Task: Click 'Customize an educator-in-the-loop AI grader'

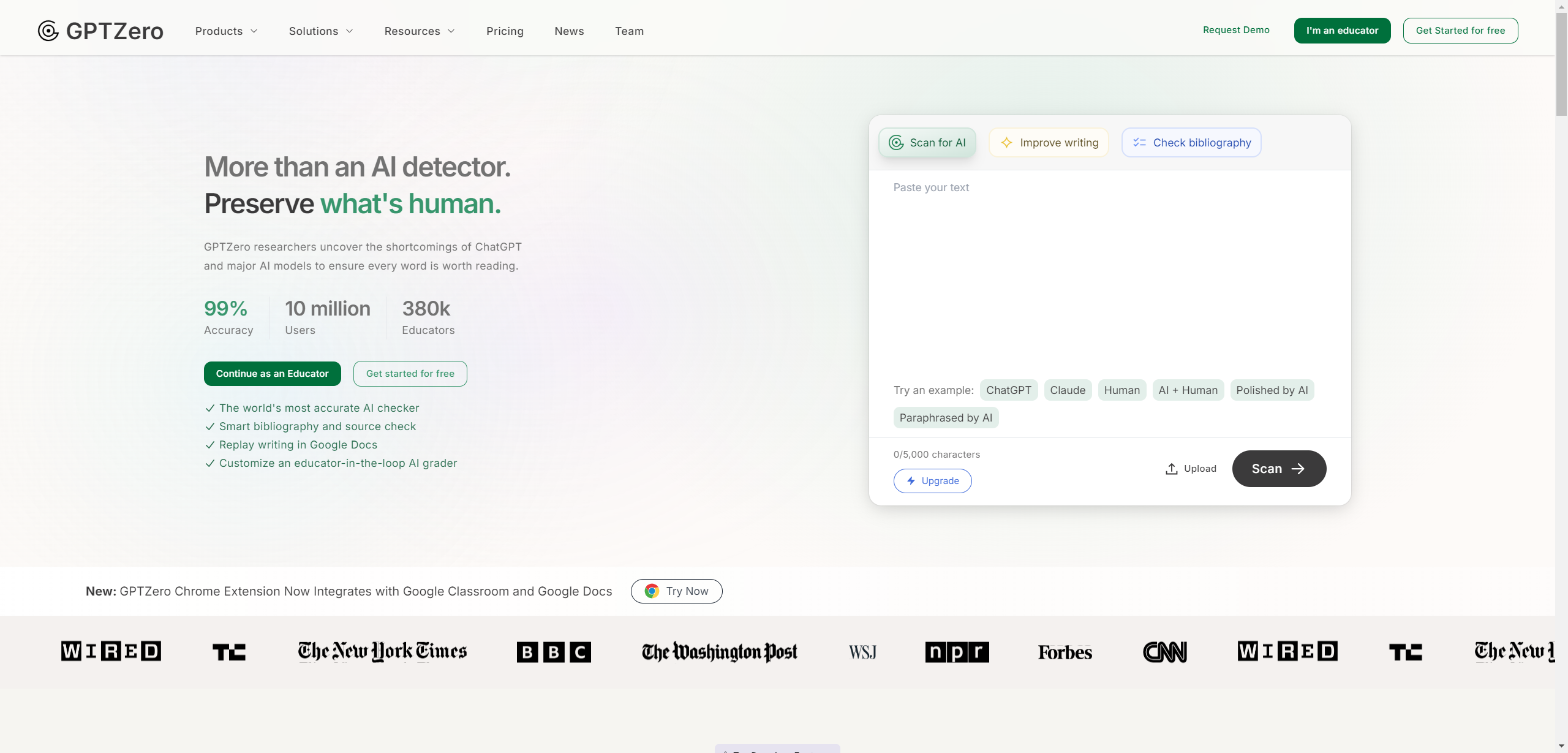Action: click(x=338, y=463)
